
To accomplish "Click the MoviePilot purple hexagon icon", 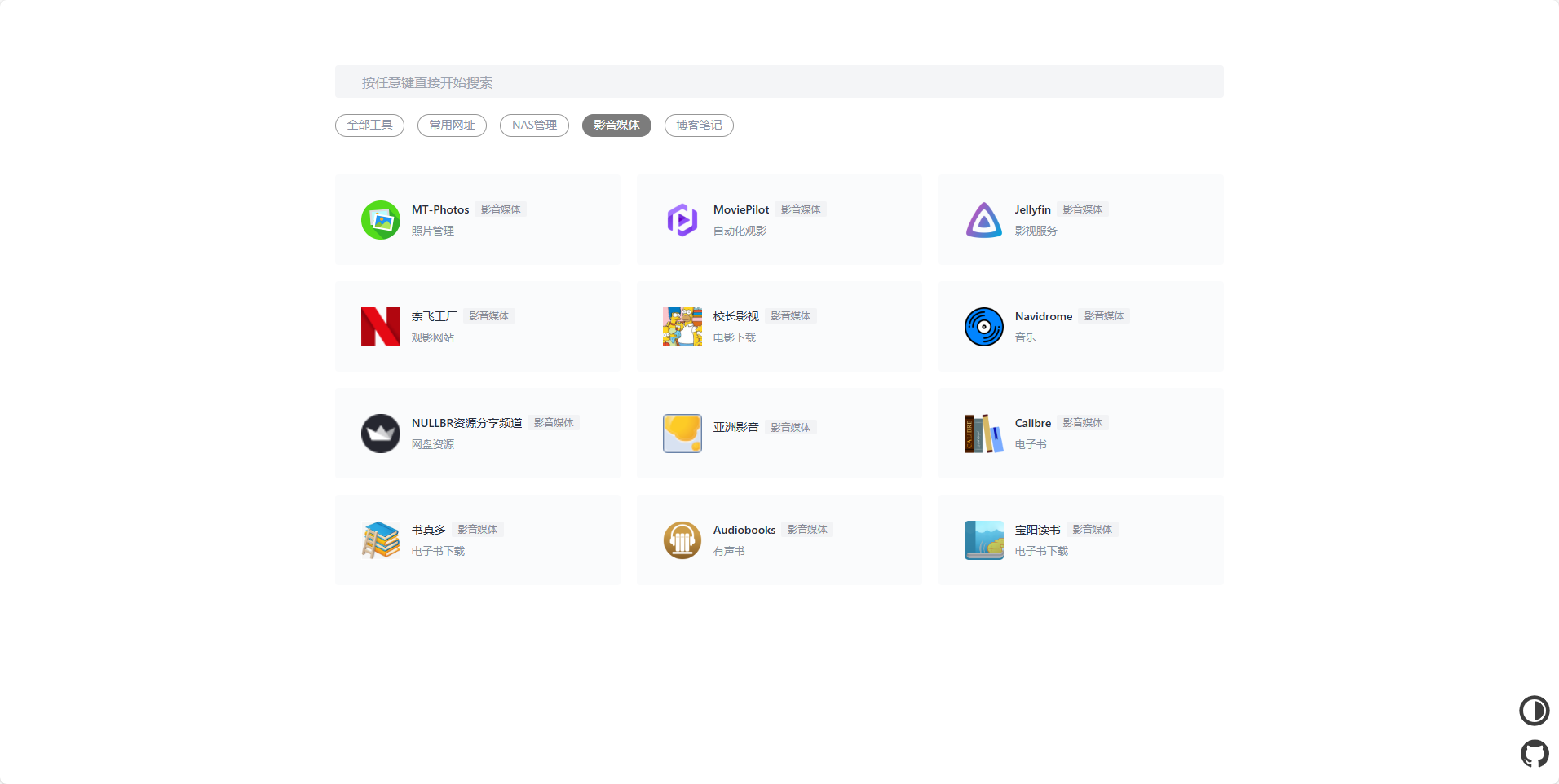I will [682, 220].
